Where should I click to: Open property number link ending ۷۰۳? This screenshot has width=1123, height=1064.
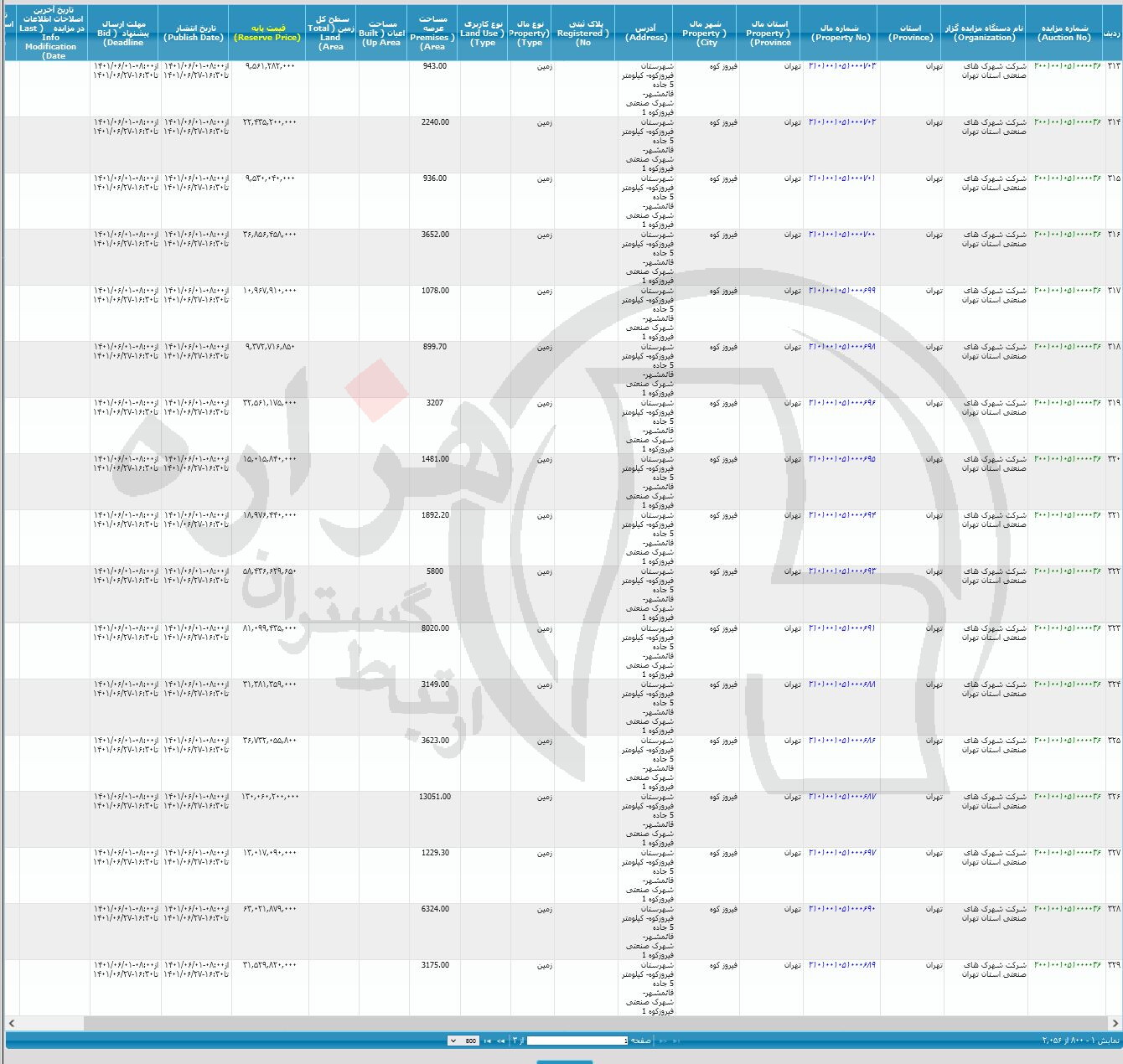842,66
